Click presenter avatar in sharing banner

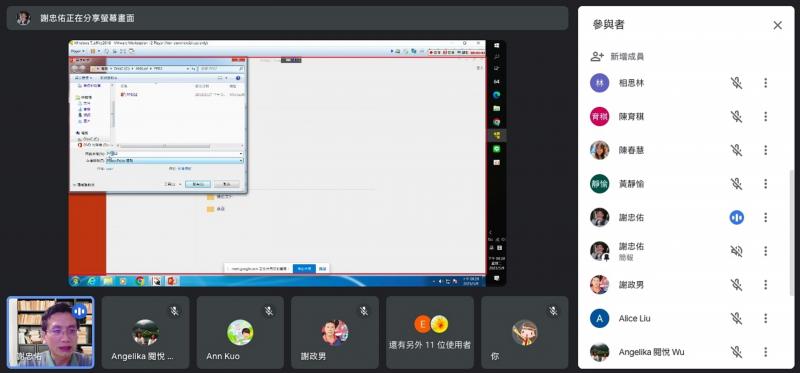(23, 18)
